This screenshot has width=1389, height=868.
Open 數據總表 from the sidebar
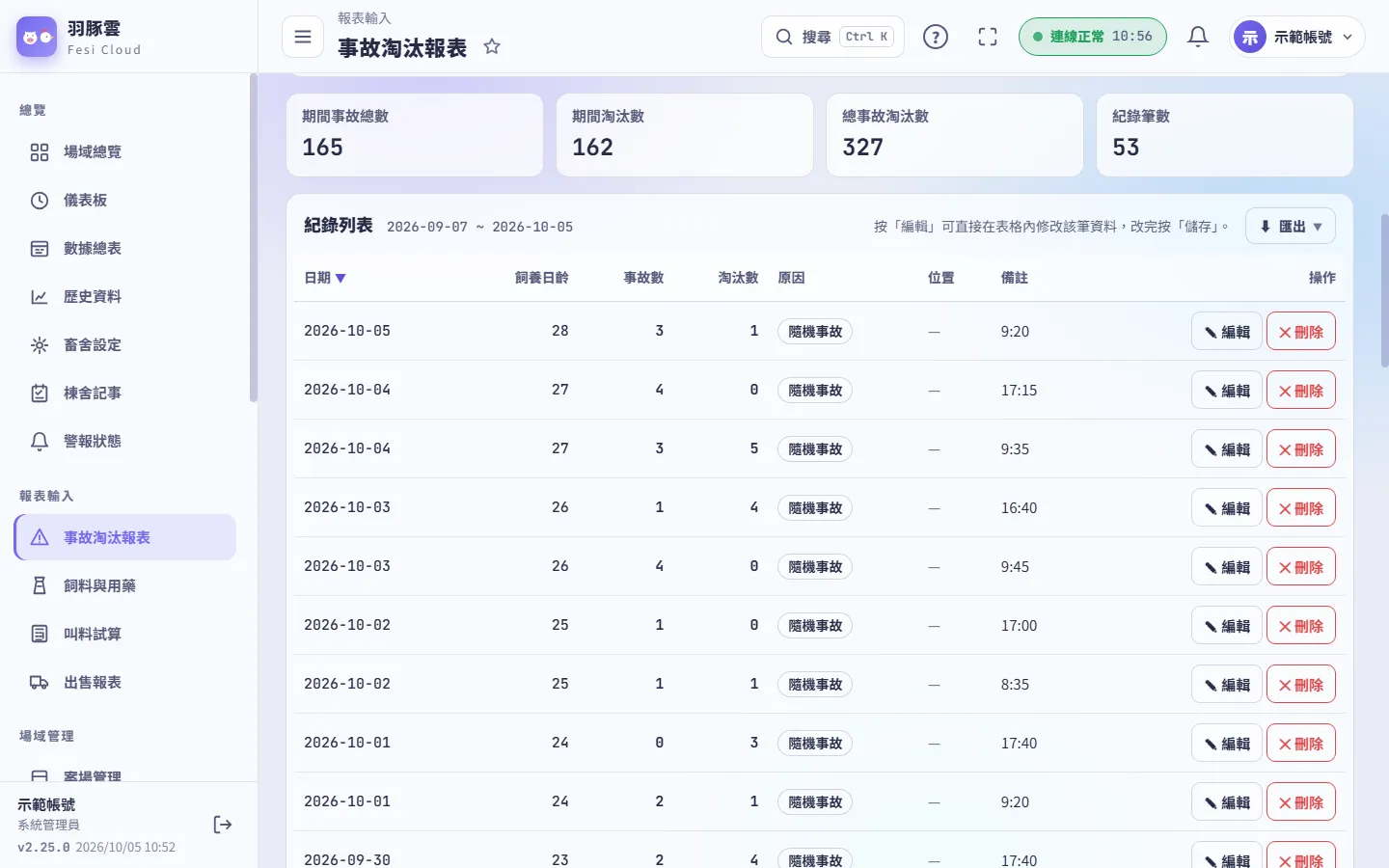click(x=125, y=249)
